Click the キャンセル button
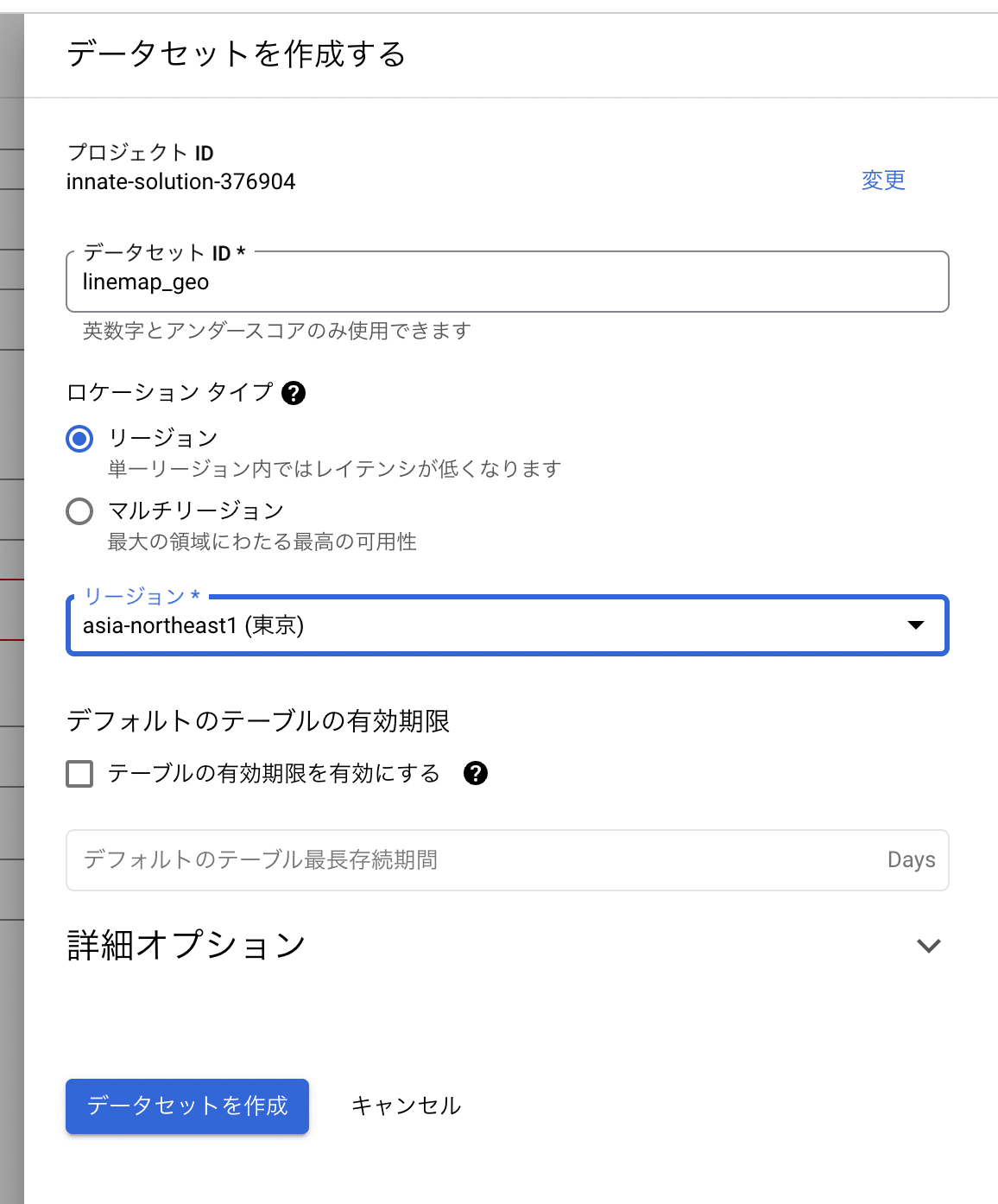 point(406,1106)
